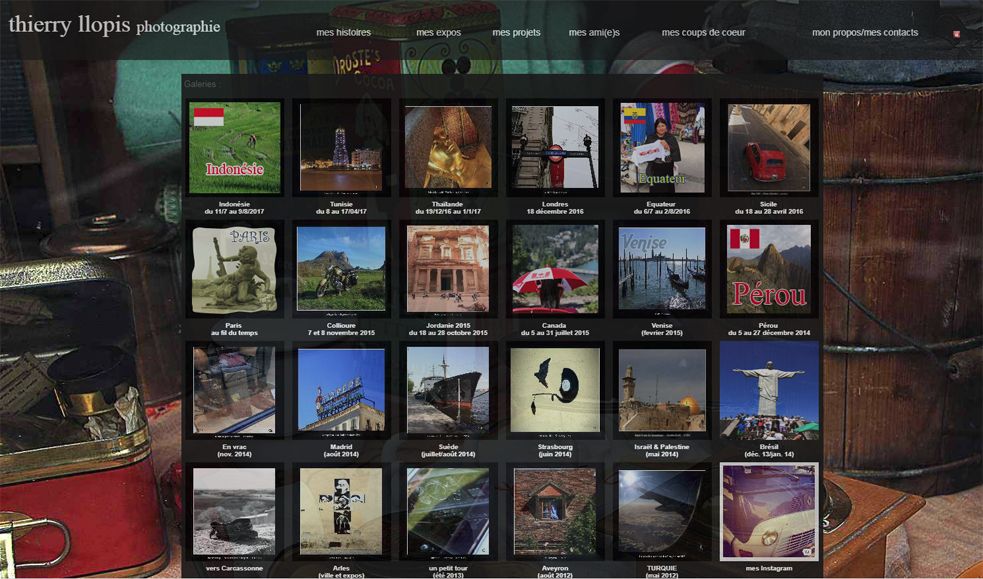Open the 'mes Instagram' thumbnail

tap(768, 511)
